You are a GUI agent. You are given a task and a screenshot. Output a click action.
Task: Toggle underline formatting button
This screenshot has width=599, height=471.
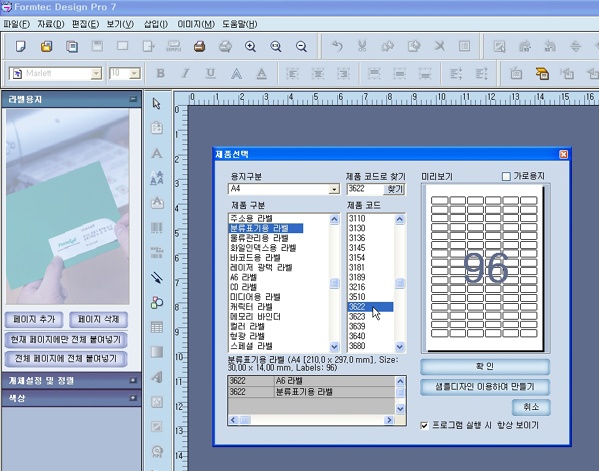pos(210,73)
